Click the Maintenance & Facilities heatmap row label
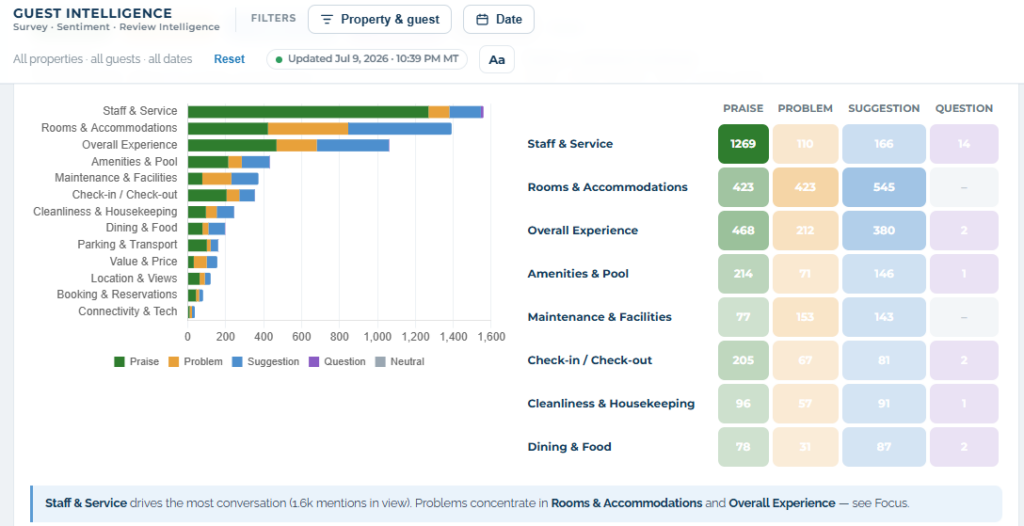The width and height of the screenshot is (1024, 526). pyautogui.click(x=600, y=317)
